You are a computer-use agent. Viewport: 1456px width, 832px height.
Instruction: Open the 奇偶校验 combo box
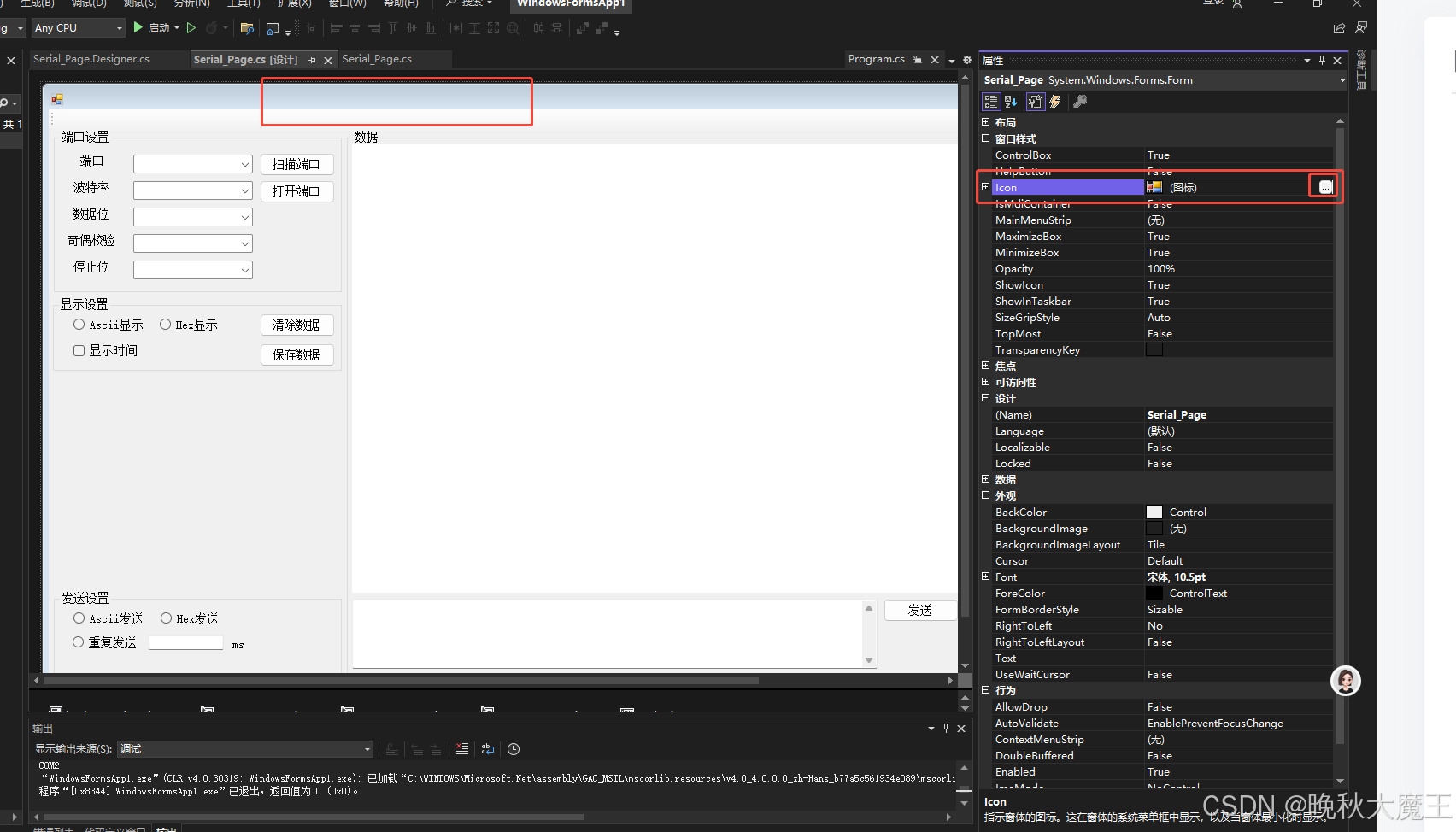pyautogui.click(x=193, y=243)
